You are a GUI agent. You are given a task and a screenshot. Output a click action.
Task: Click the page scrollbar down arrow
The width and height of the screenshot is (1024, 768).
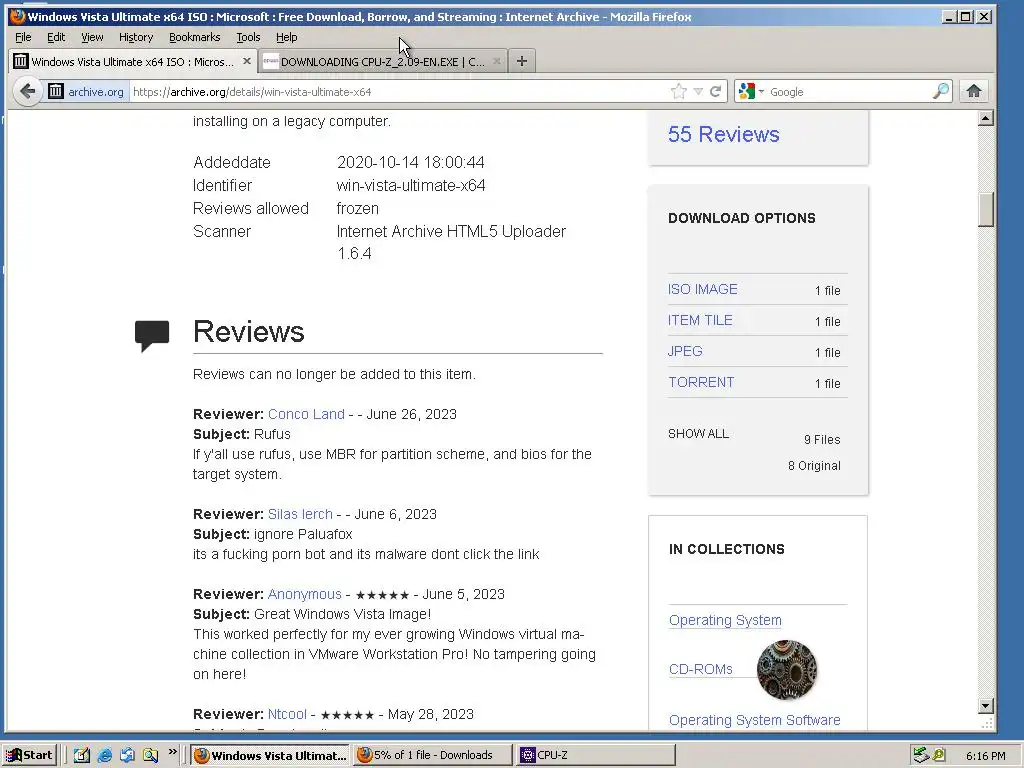click(x=986, y=705)
